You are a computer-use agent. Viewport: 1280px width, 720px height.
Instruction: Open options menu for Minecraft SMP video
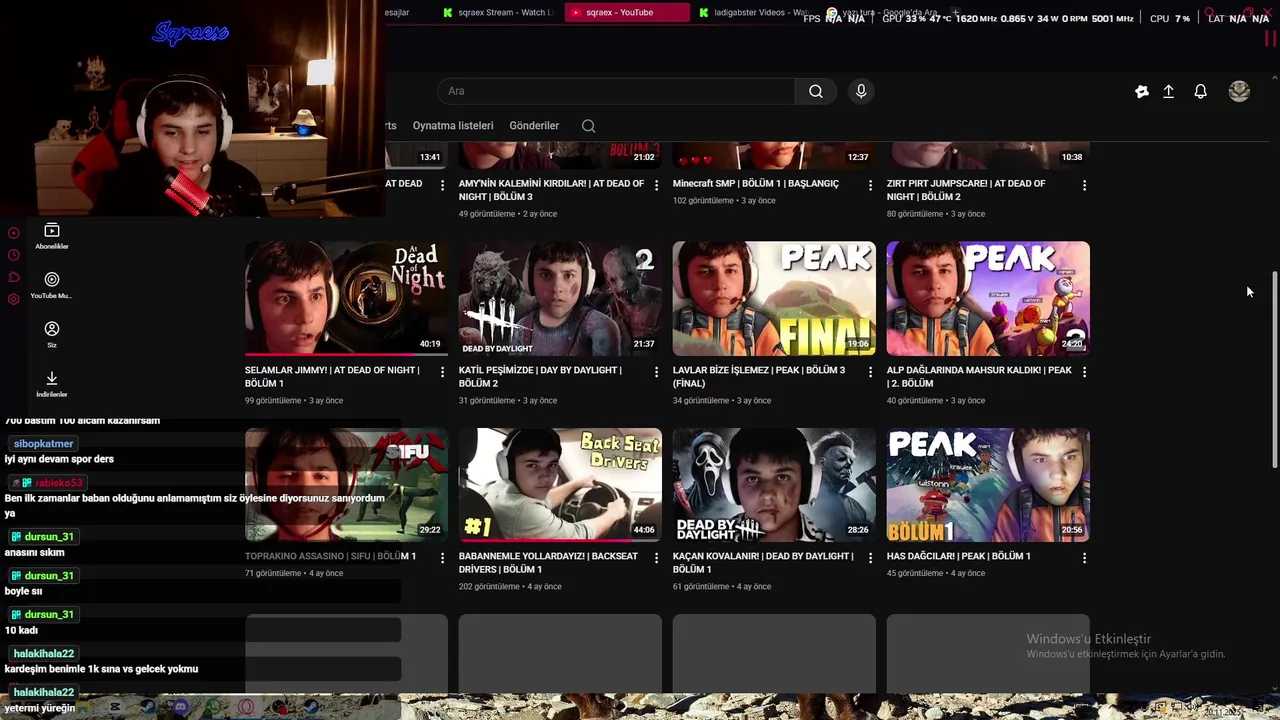(x=870, y=185)
